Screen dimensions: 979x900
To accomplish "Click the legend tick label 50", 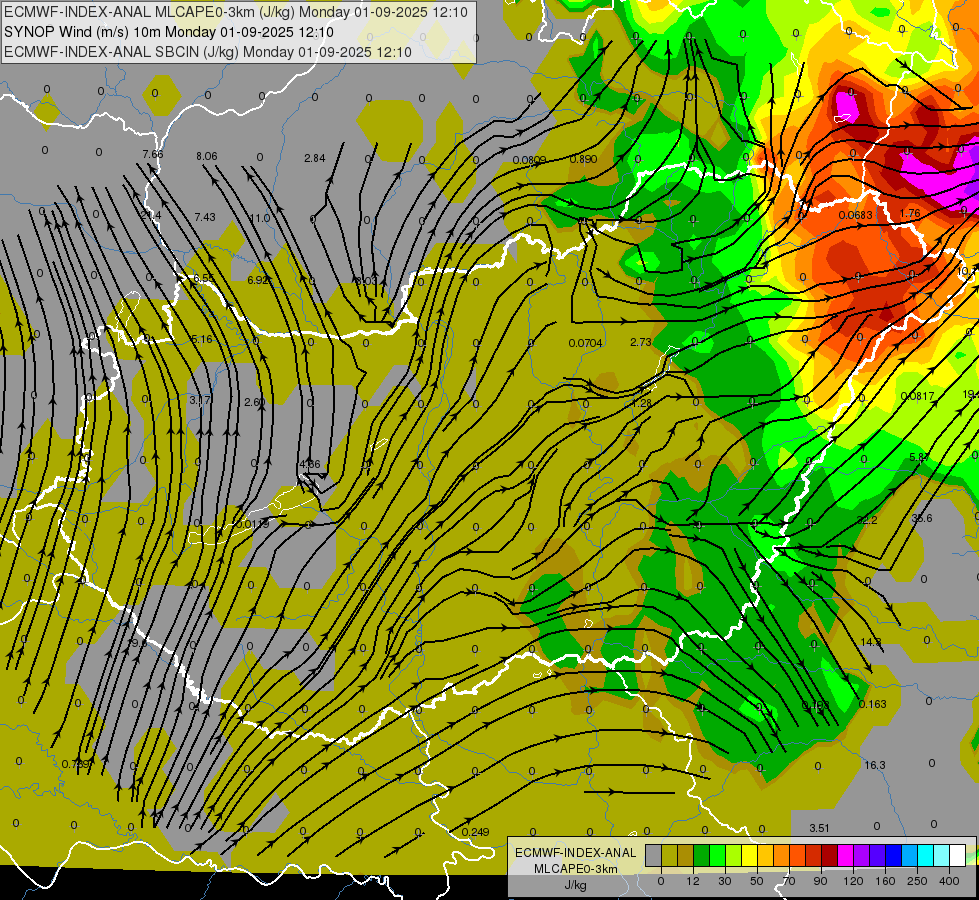I will [x=756, y=881].
